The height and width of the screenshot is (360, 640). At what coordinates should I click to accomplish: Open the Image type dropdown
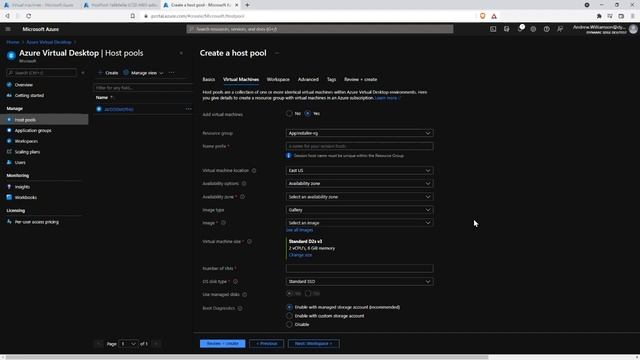pyautogui.click(x=359, y=210)
